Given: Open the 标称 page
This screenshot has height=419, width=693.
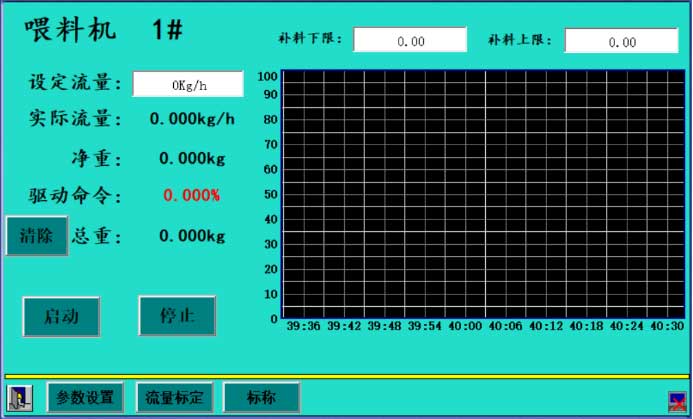Looking at the screenshot, I should pyautogui.click(x=261, y=397).
